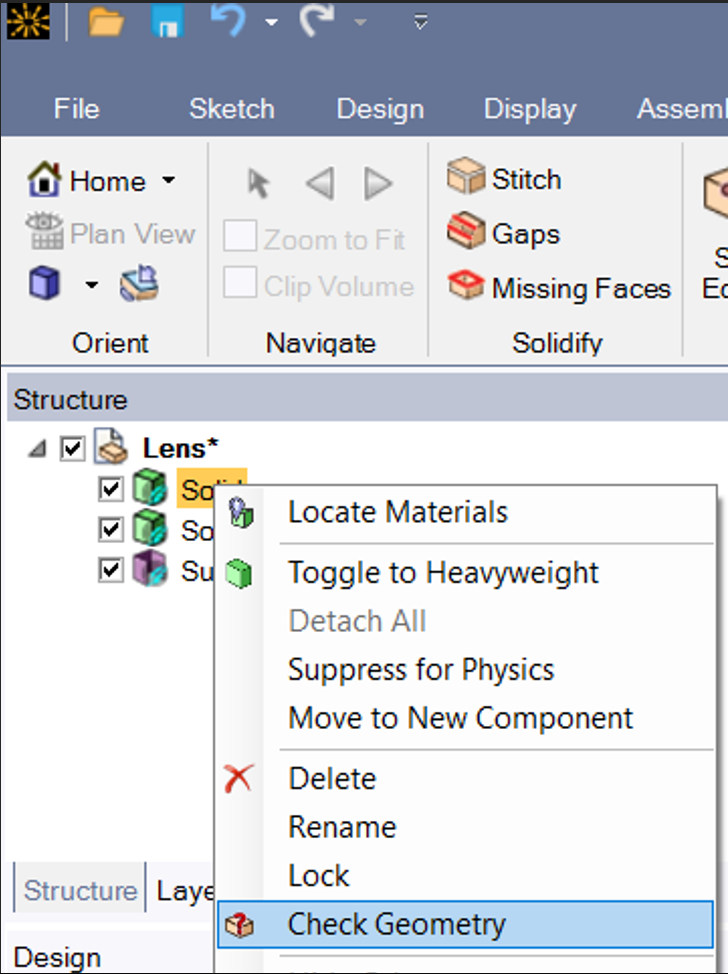The width and height of the screenshot is (728, 974).
Task: Toggle checkbox of the Surface body
Action: (x=111, y=570)
